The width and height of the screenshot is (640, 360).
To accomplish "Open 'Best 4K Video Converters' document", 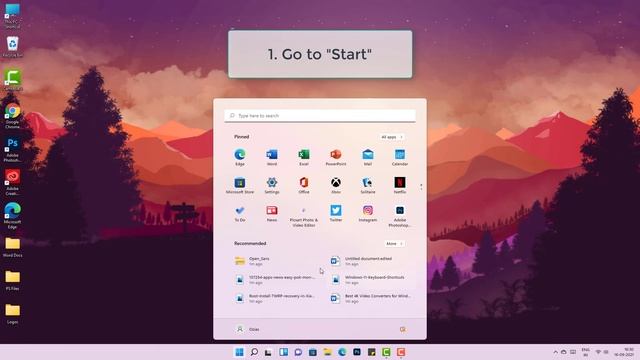I will click(x=370, y=298).
